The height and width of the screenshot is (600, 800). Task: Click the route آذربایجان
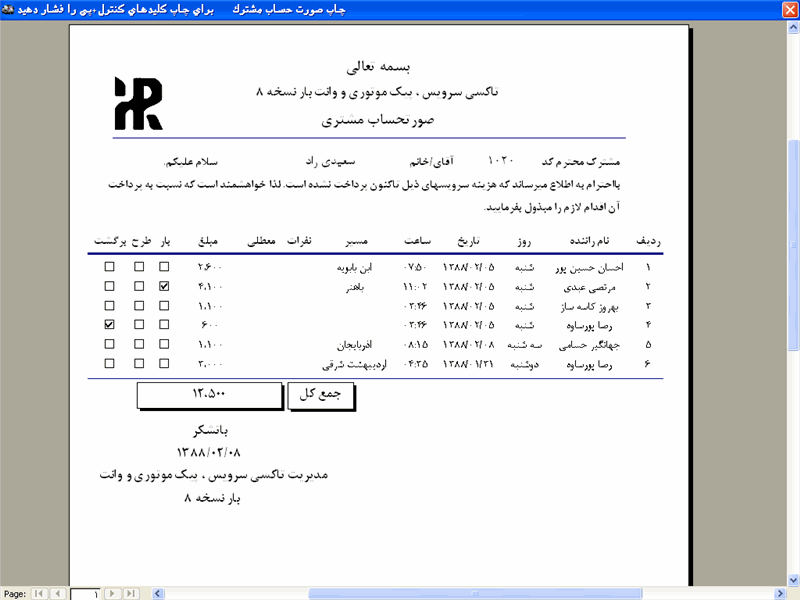point(355,345)
